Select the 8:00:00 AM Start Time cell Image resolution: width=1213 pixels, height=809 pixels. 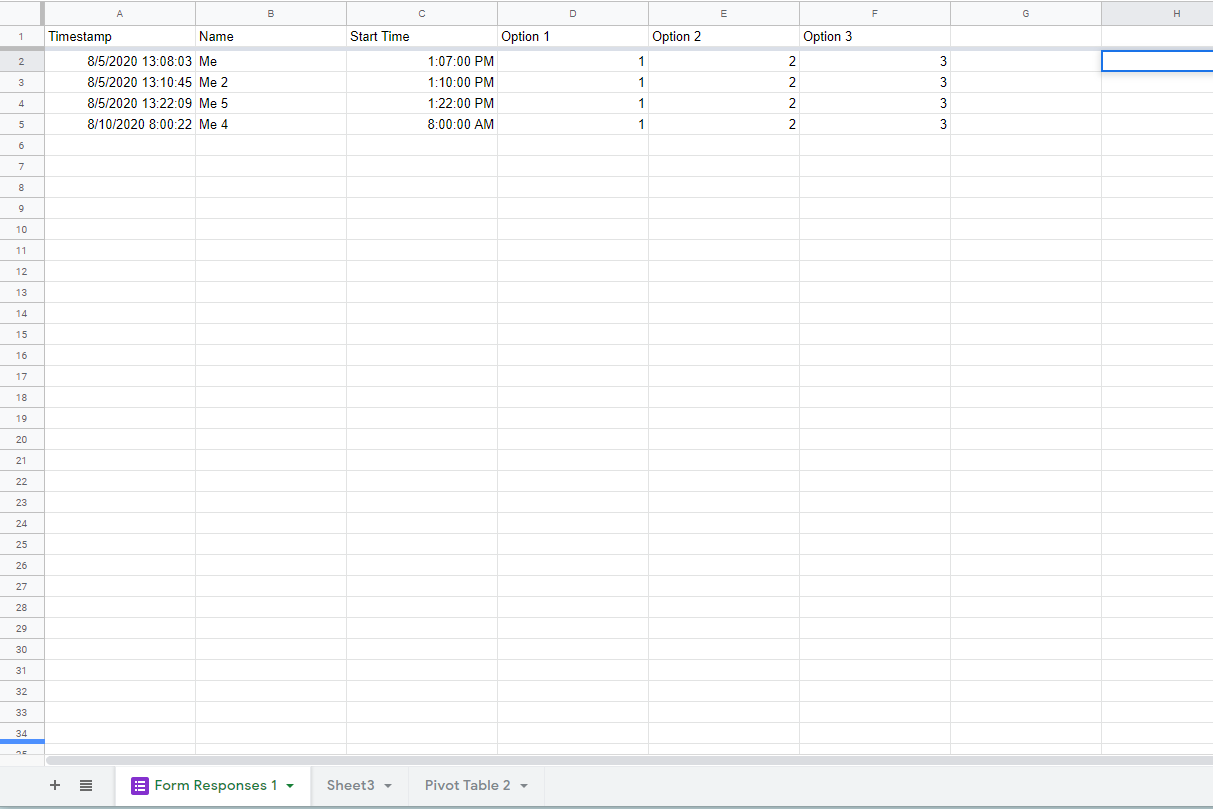pyautogui.click(x=421, y=124)
